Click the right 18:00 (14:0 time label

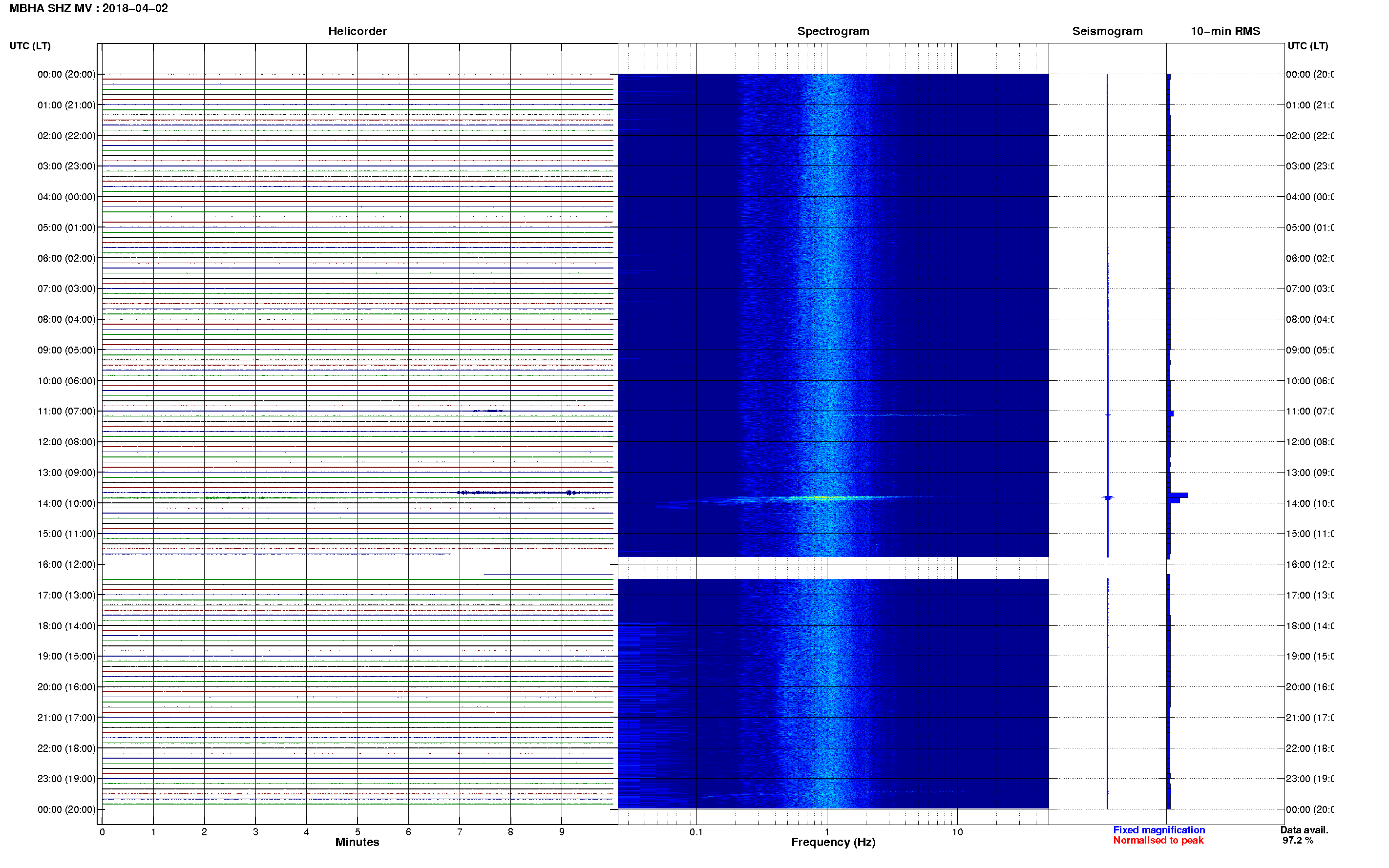(1310, 626)
